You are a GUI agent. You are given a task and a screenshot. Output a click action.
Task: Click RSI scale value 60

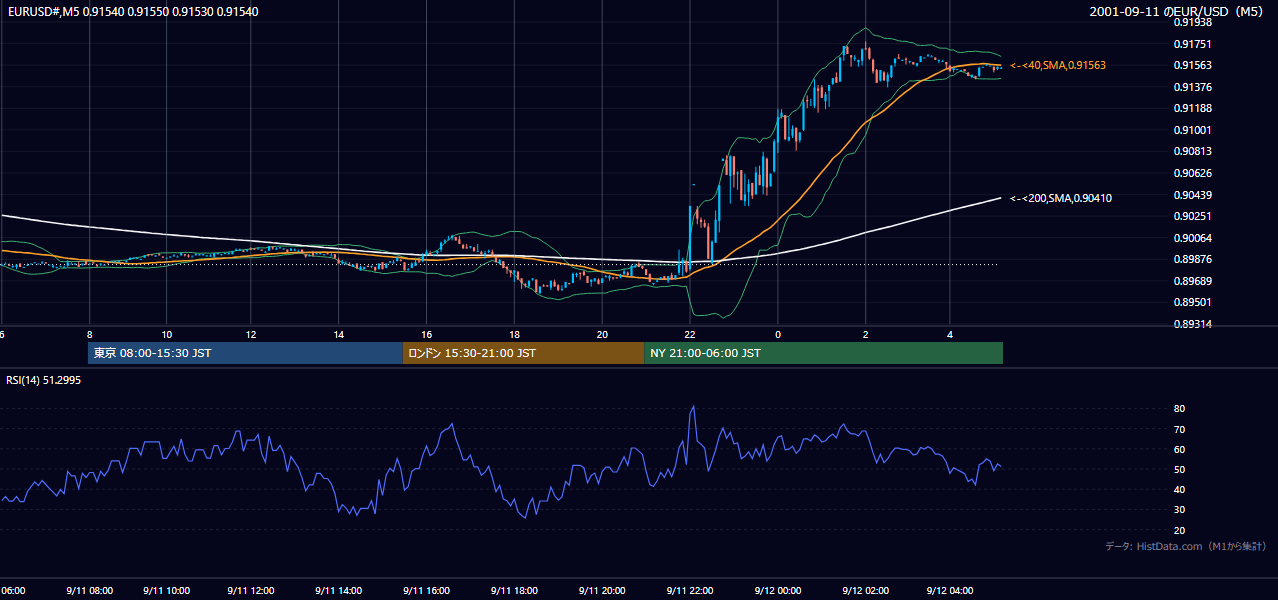1180,449
